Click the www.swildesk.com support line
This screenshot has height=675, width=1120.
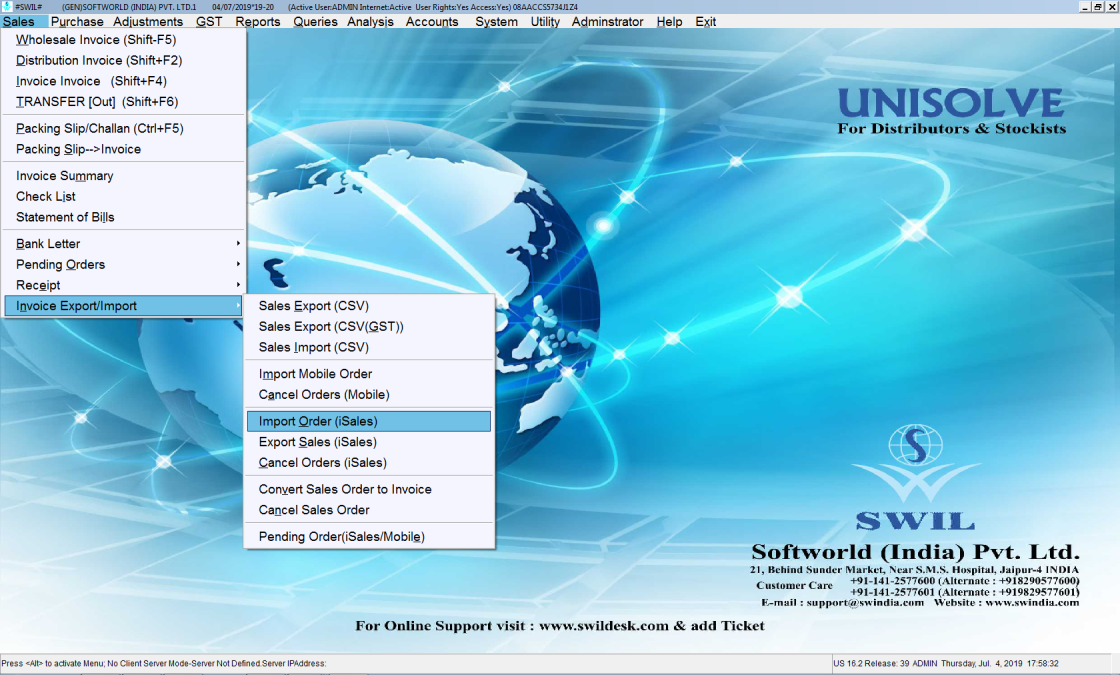560,626
